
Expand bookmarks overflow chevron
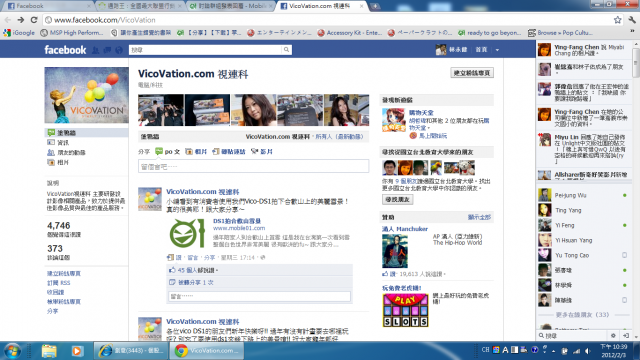[x=632, y=32]
